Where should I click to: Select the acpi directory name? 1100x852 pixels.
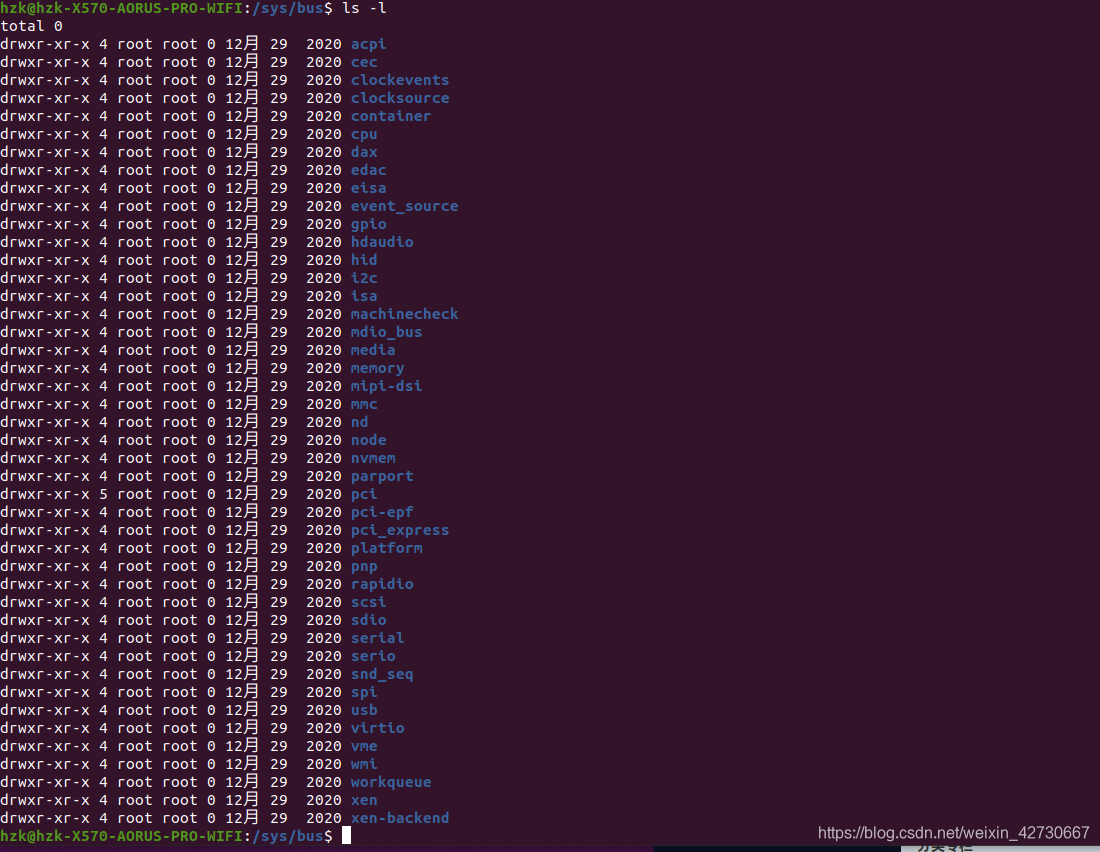368,43
